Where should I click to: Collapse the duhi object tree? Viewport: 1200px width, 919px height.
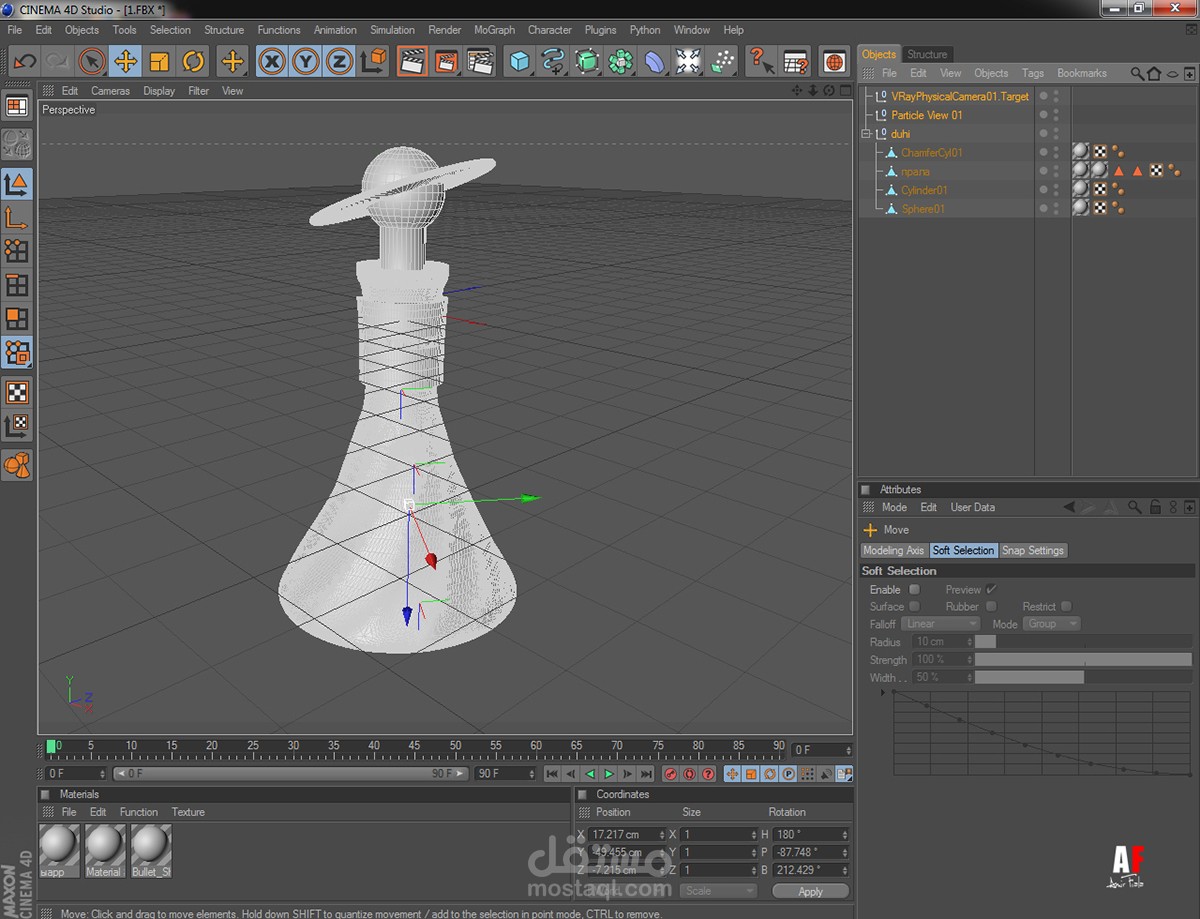[x=868, y=134]
